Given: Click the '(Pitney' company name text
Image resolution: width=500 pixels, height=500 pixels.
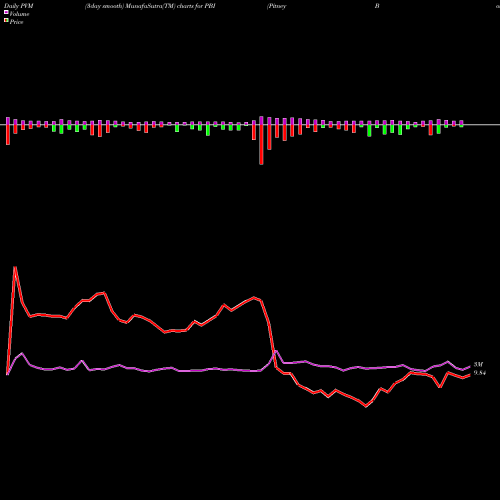Looking at the screenshot, I should pos(276,6).
